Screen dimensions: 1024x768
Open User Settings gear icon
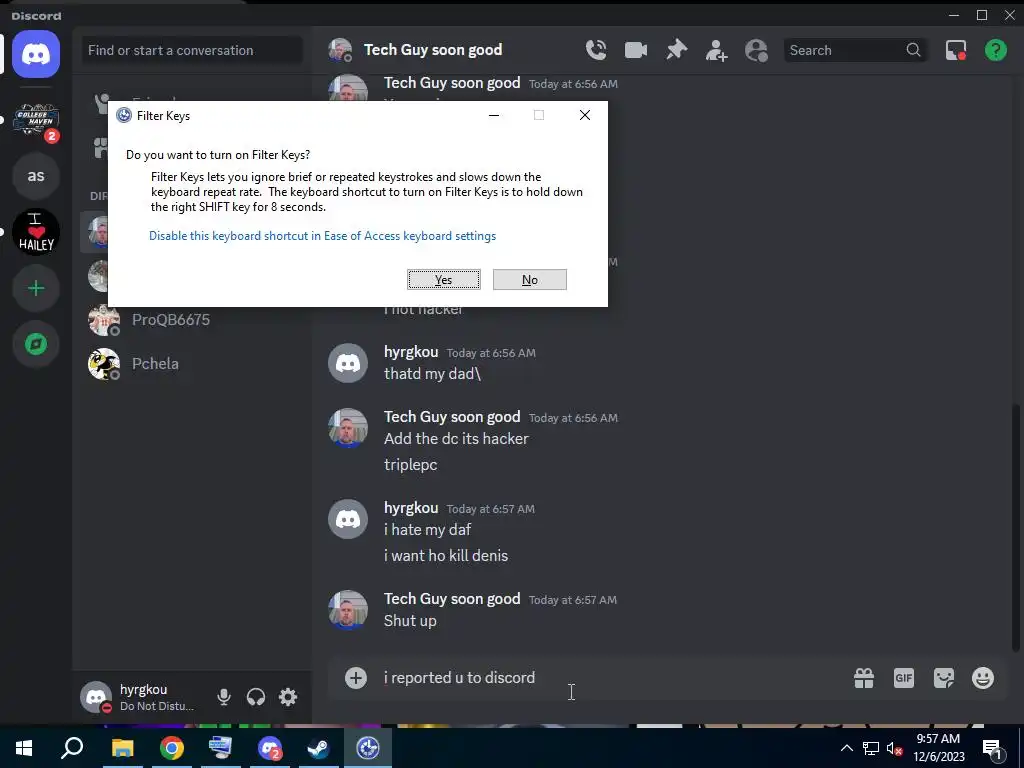pyautogui.click(x=288, y=697)
